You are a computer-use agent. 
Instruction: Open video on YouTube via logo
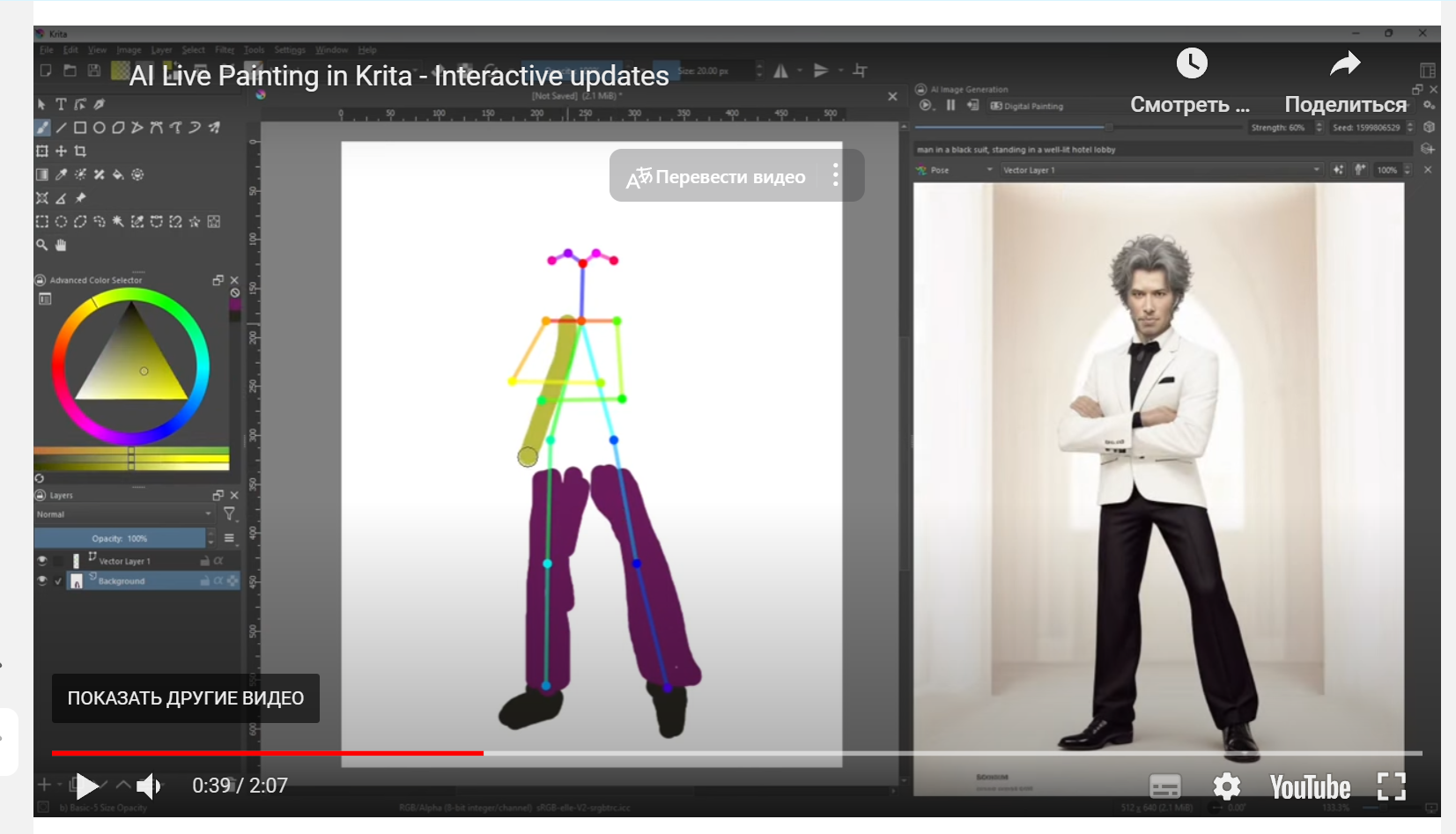click(1310, 786)
